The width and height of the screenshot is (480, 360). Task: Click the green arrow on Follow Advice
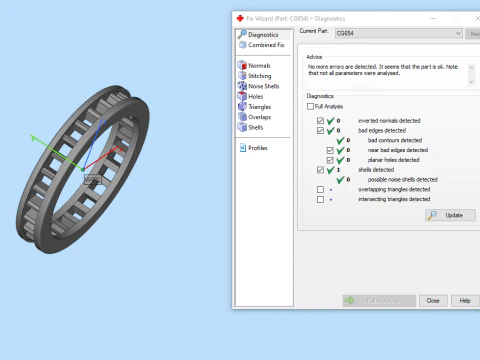[x=349, y=300]
